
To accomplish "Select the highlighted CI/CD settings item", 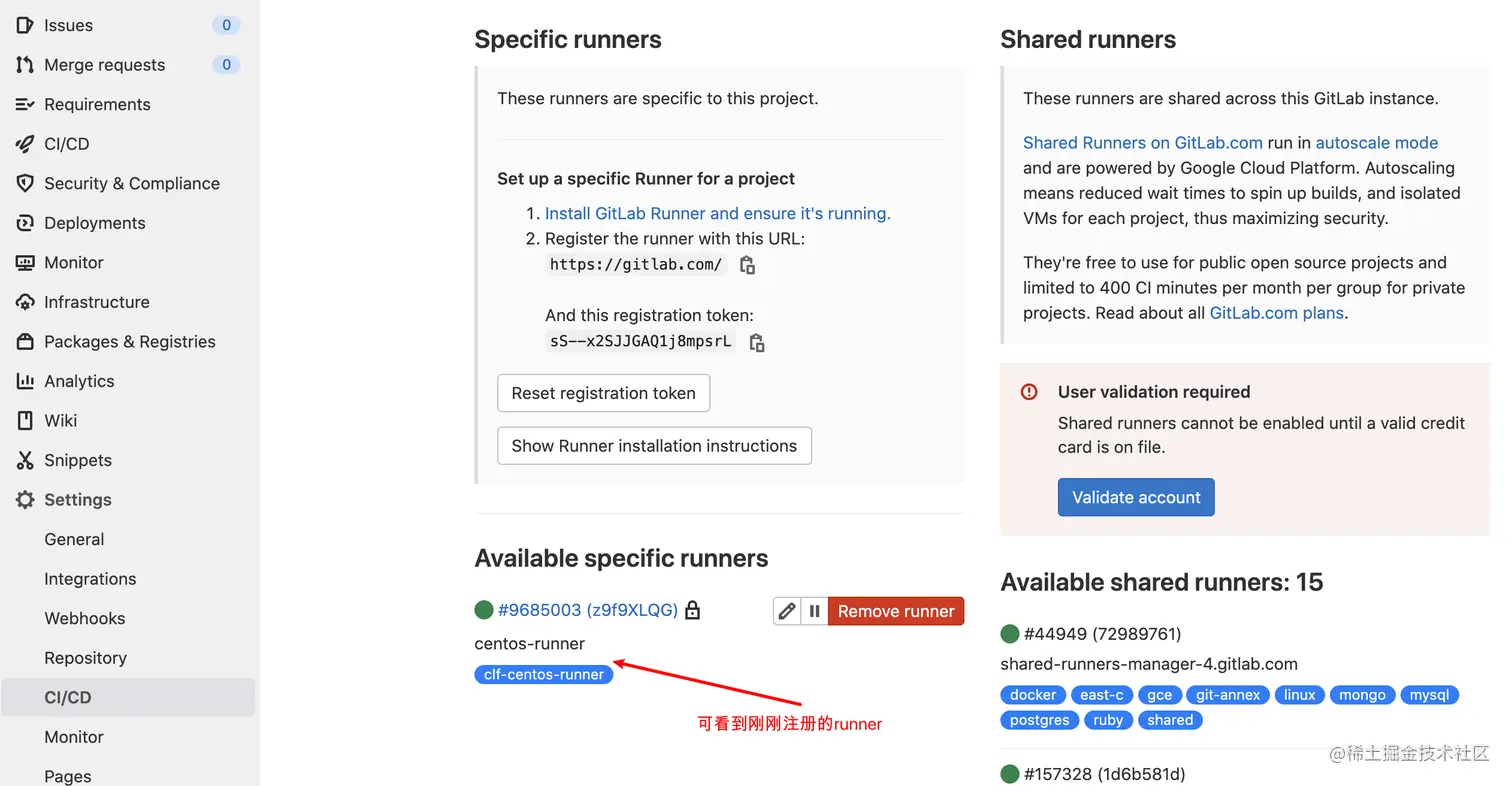I will click(128, 697).
